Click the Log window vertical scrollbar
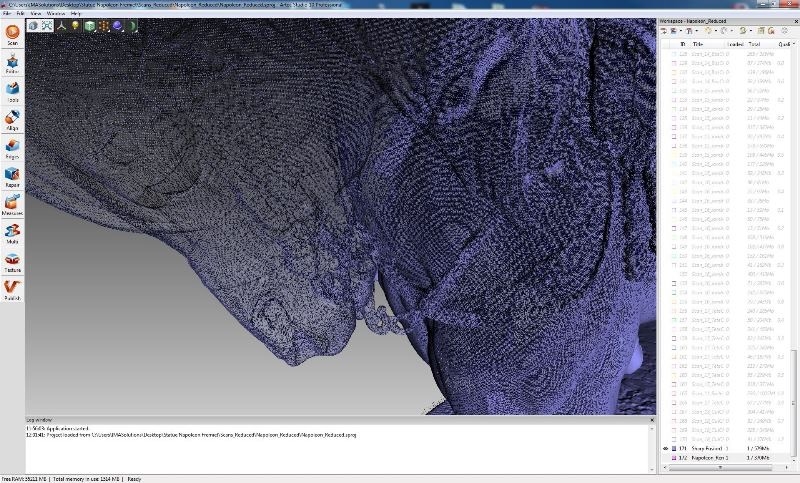The height and width of the screenshot is (483, 800). 652,449
